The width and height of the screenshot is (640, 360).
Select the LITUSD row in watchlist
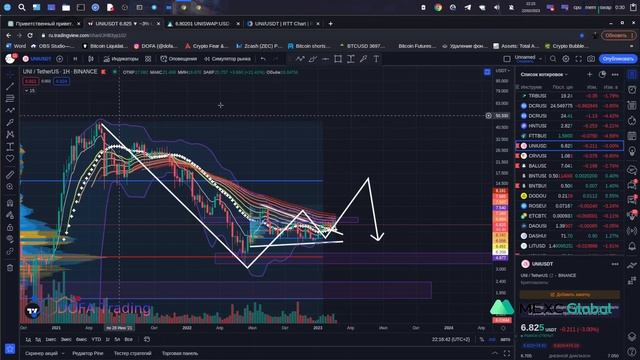point(570,246)
